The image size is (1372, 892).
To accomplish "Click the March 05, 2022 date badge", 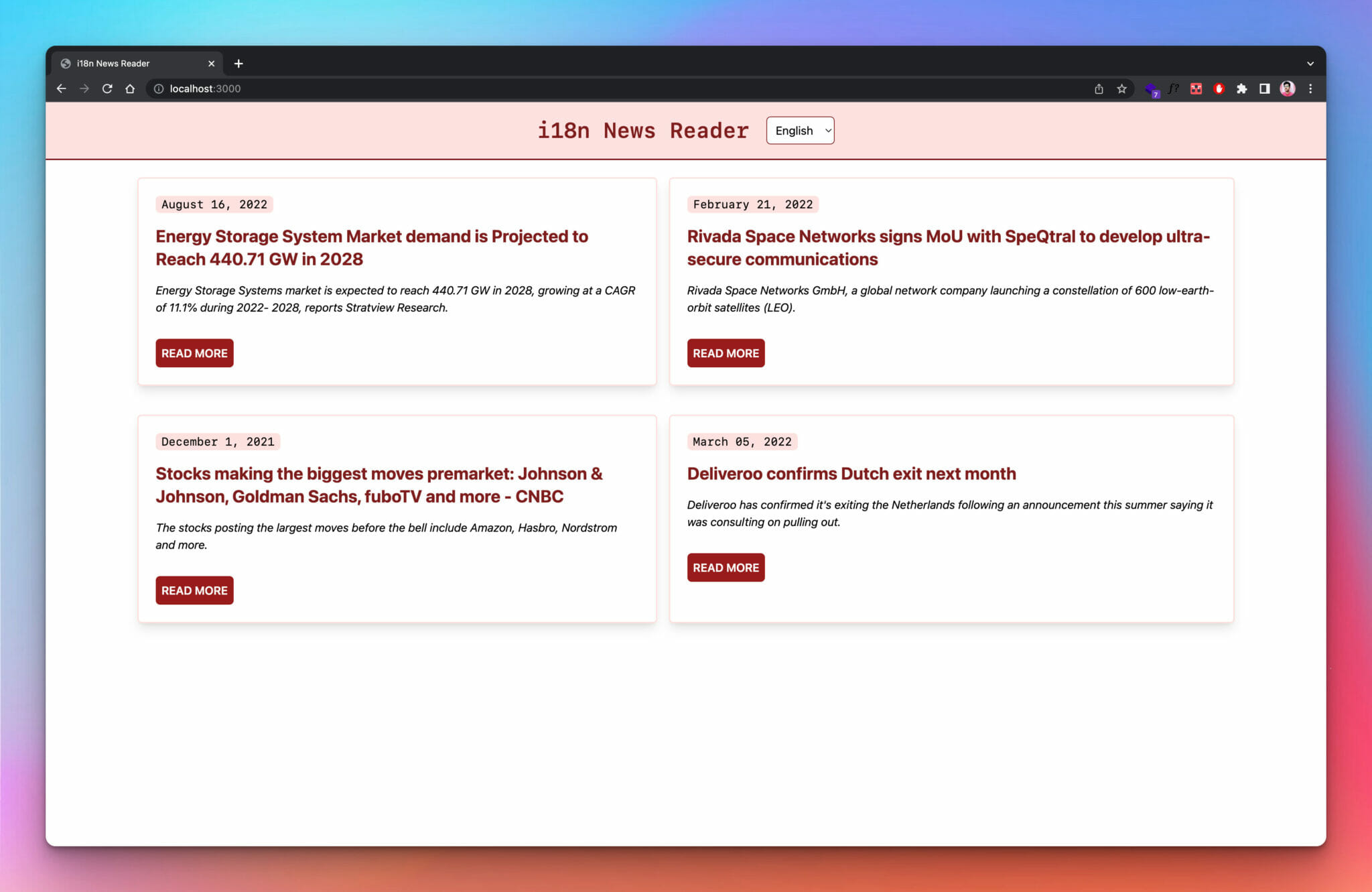I will coord(742,441).
